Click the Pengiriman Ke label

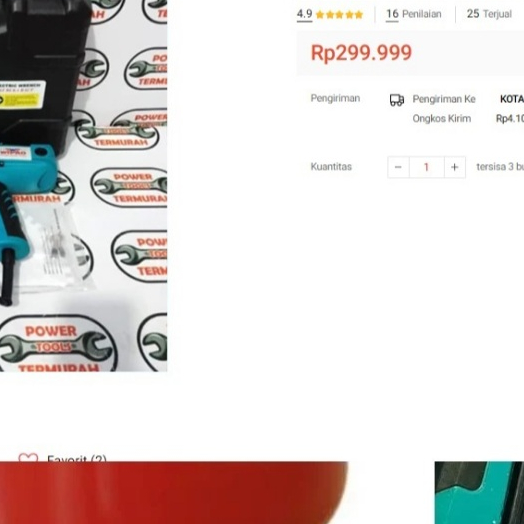click(444, 99)
